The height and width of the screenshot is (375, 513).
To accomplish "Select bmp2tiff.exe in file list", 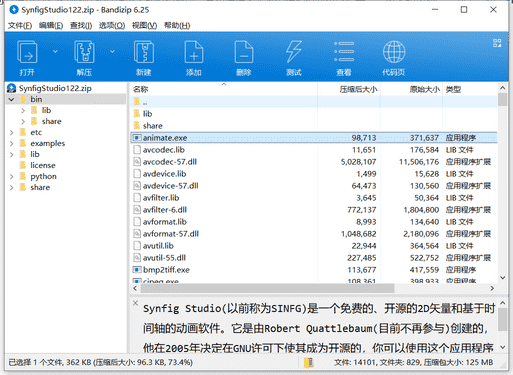I will (314, 270).
